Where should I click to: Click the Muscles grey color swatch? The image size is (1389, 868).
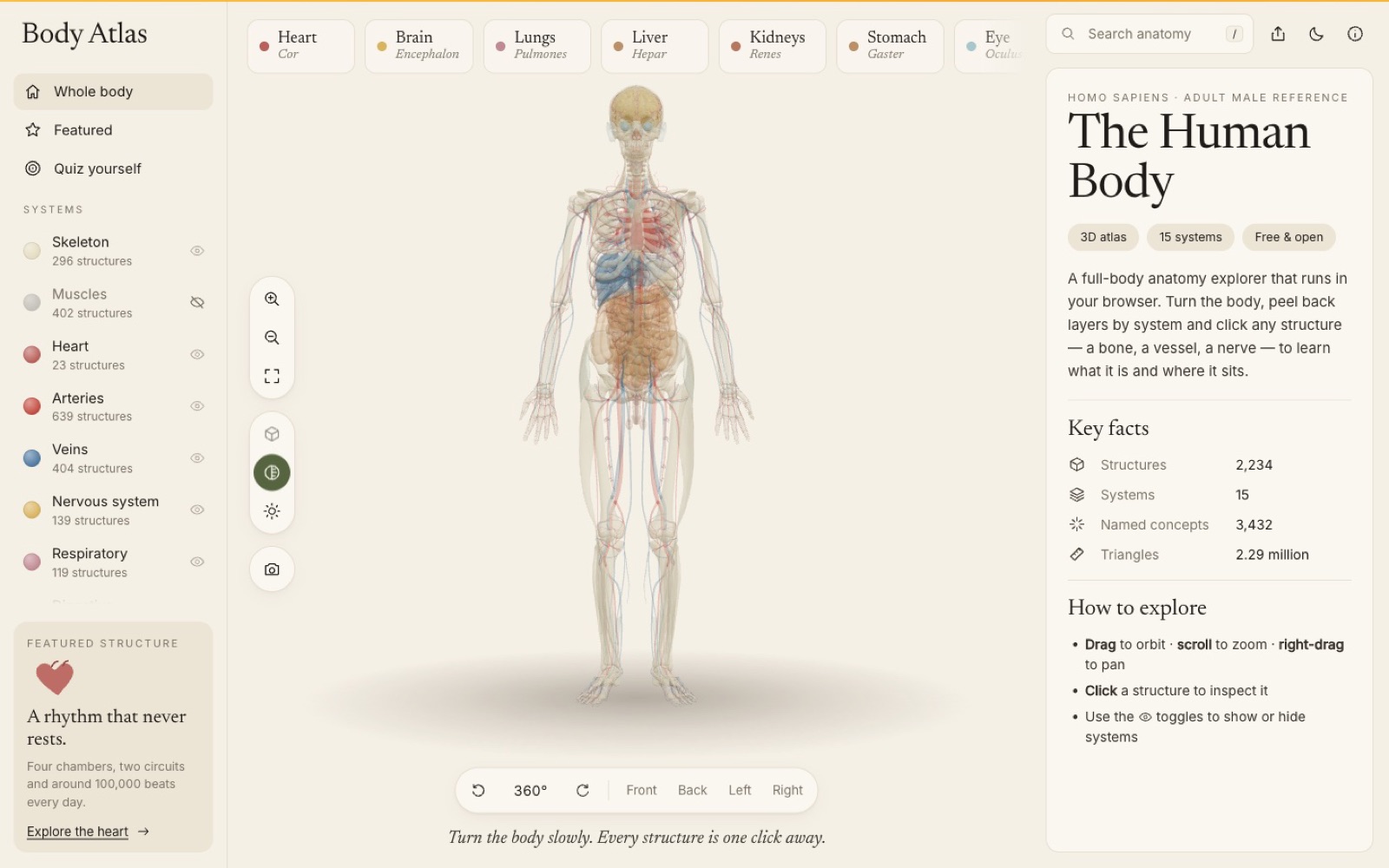point(32,302)
